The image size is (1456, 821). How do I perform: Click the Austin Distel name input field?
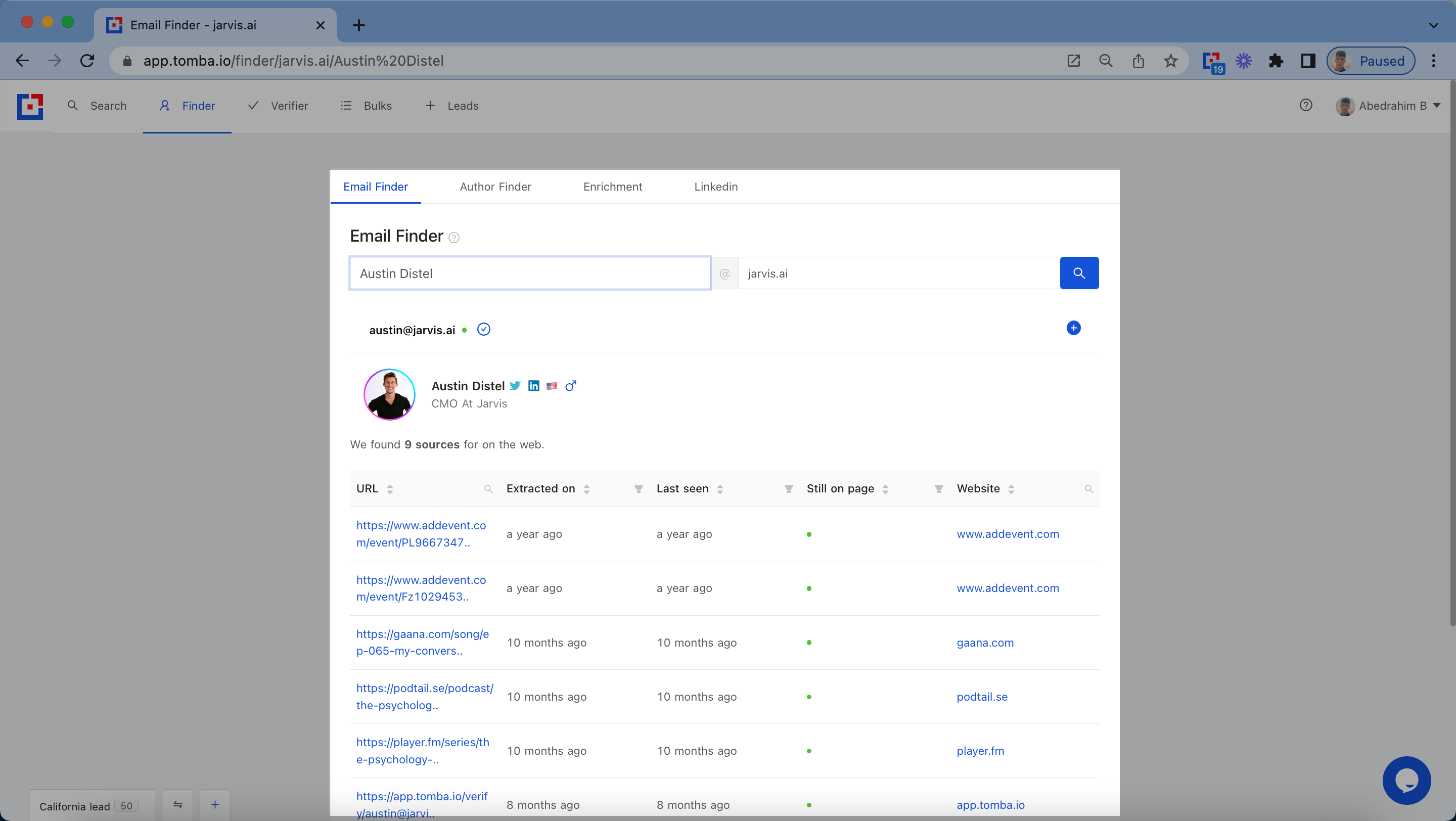530,273
